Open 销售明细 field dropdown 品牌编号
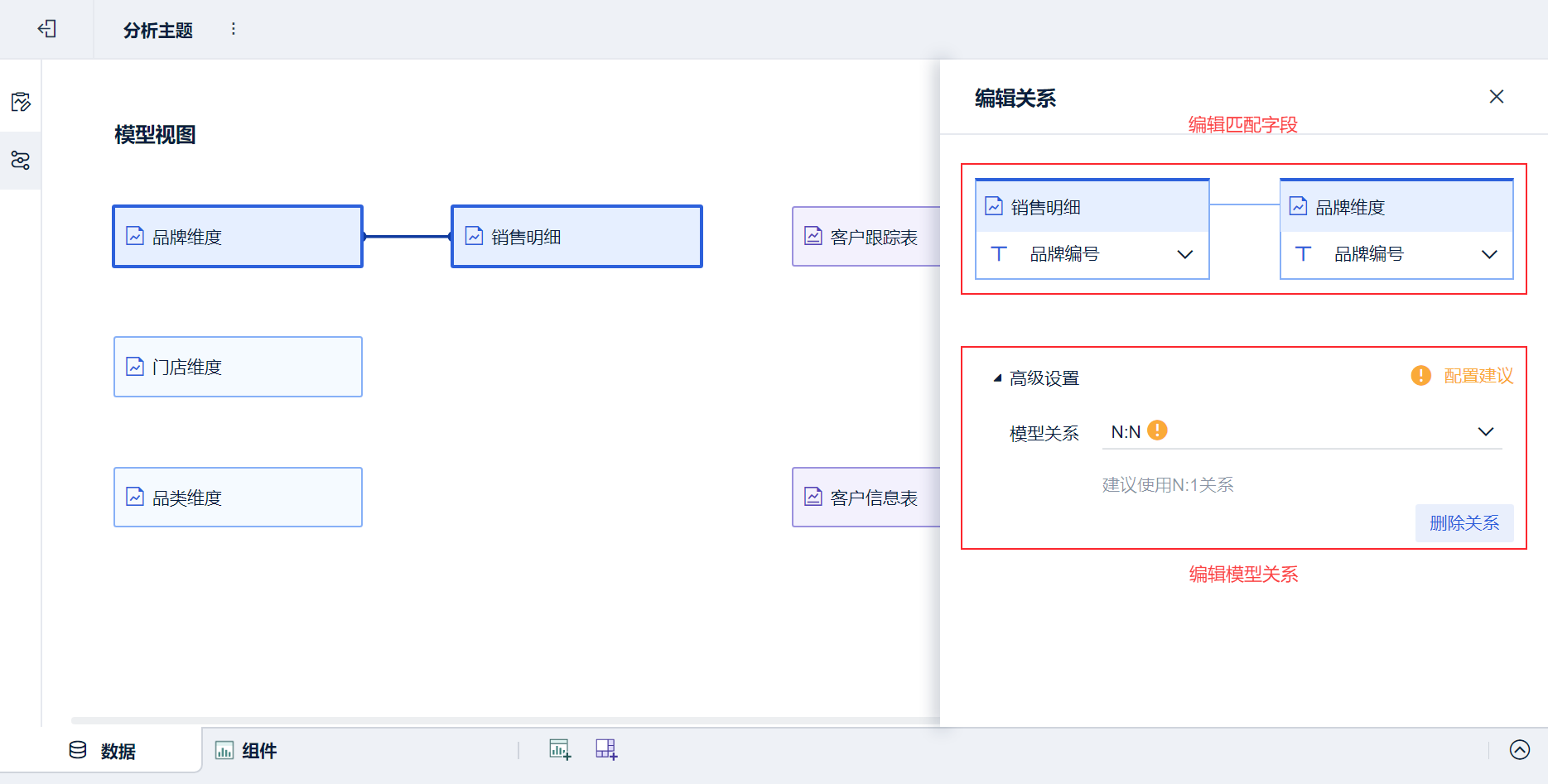The width and height of the screenshot is (1548, 784). [1184, 254]
